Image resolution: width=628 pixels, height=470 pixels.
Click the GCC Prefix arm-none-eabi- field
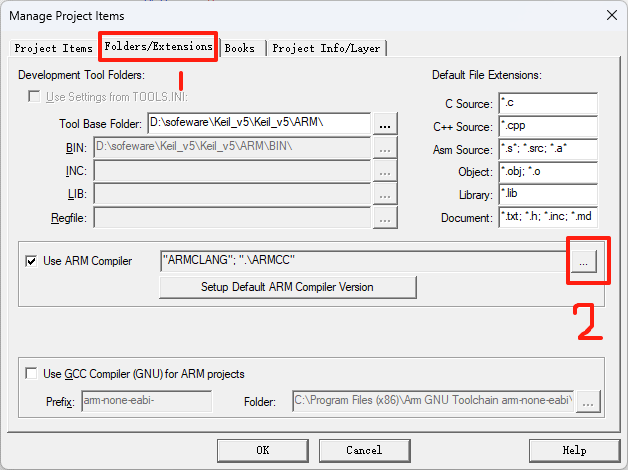pos(147,401)
